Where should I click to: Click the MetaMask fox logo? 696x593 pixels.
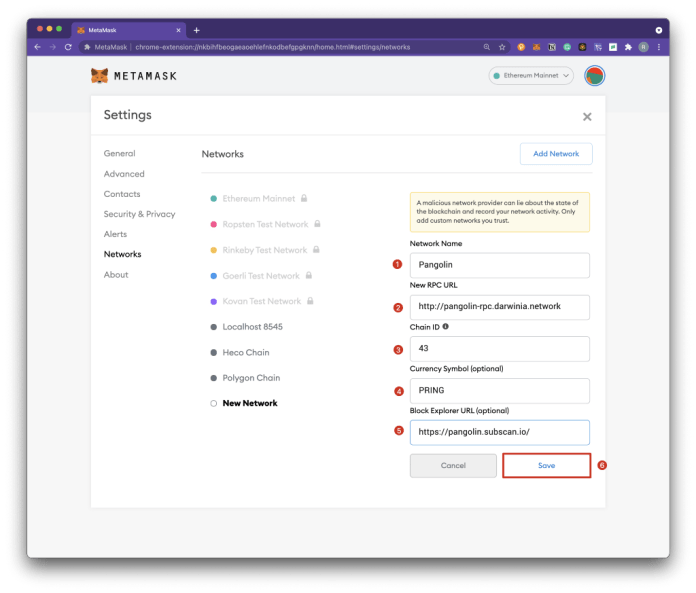99,76
